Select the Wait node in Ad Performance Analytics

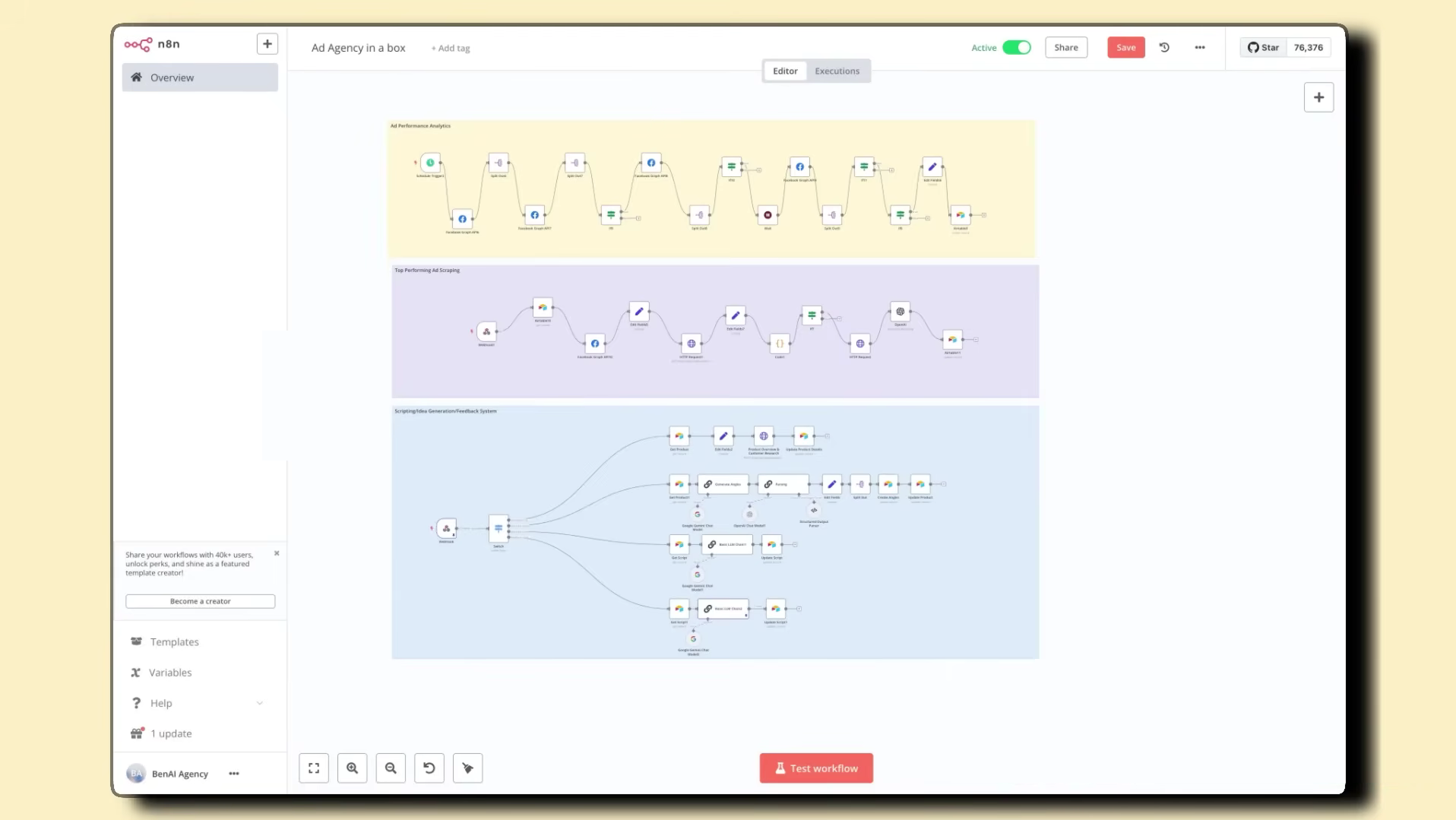coord(768,215)
